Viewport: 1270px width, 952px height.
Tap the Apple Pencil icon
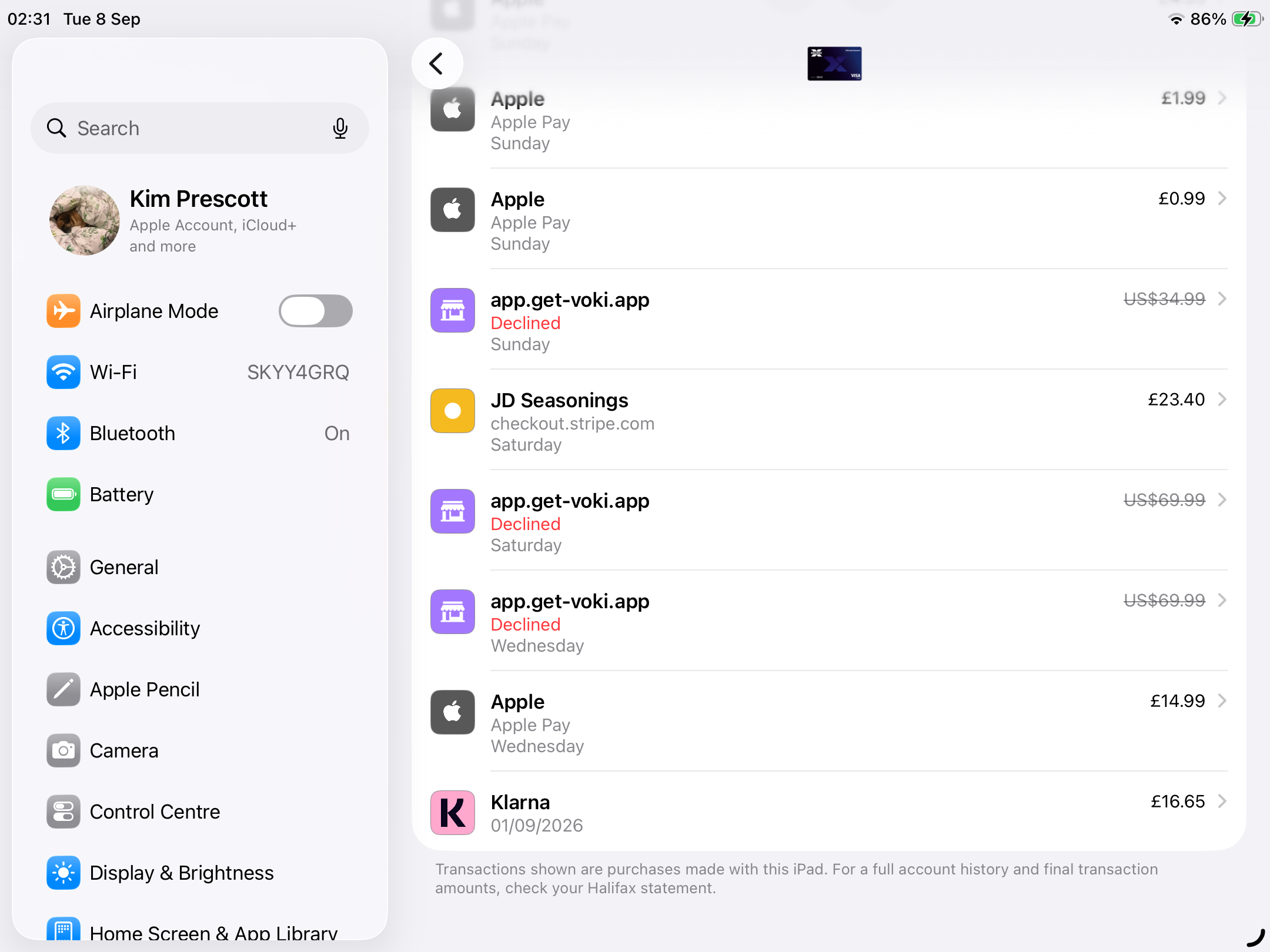[63, 689]
